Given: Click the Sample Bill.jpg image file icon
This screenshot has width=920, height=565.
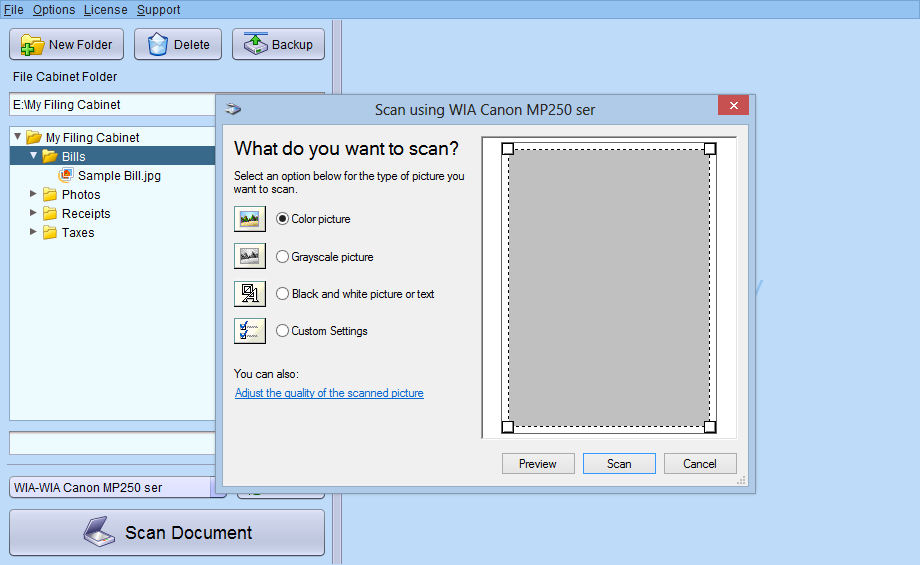Looking at the screenshot, I should pyautogui.click(x=66, y=175).
